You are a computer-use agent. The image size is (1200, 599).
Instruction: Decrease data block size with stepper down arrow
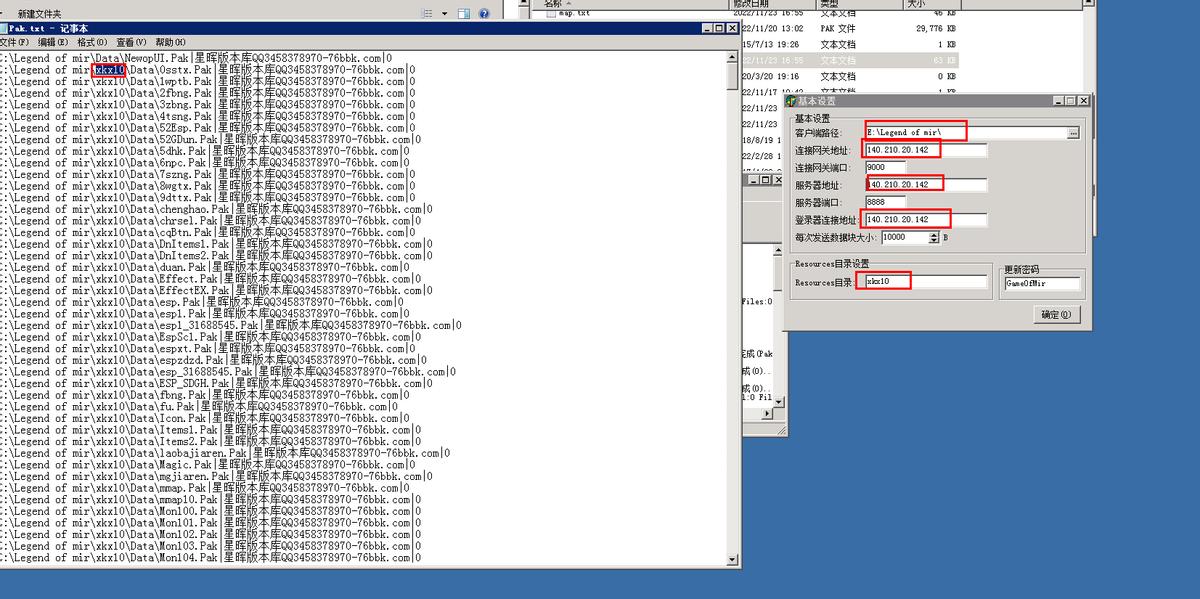coord(935,241)
